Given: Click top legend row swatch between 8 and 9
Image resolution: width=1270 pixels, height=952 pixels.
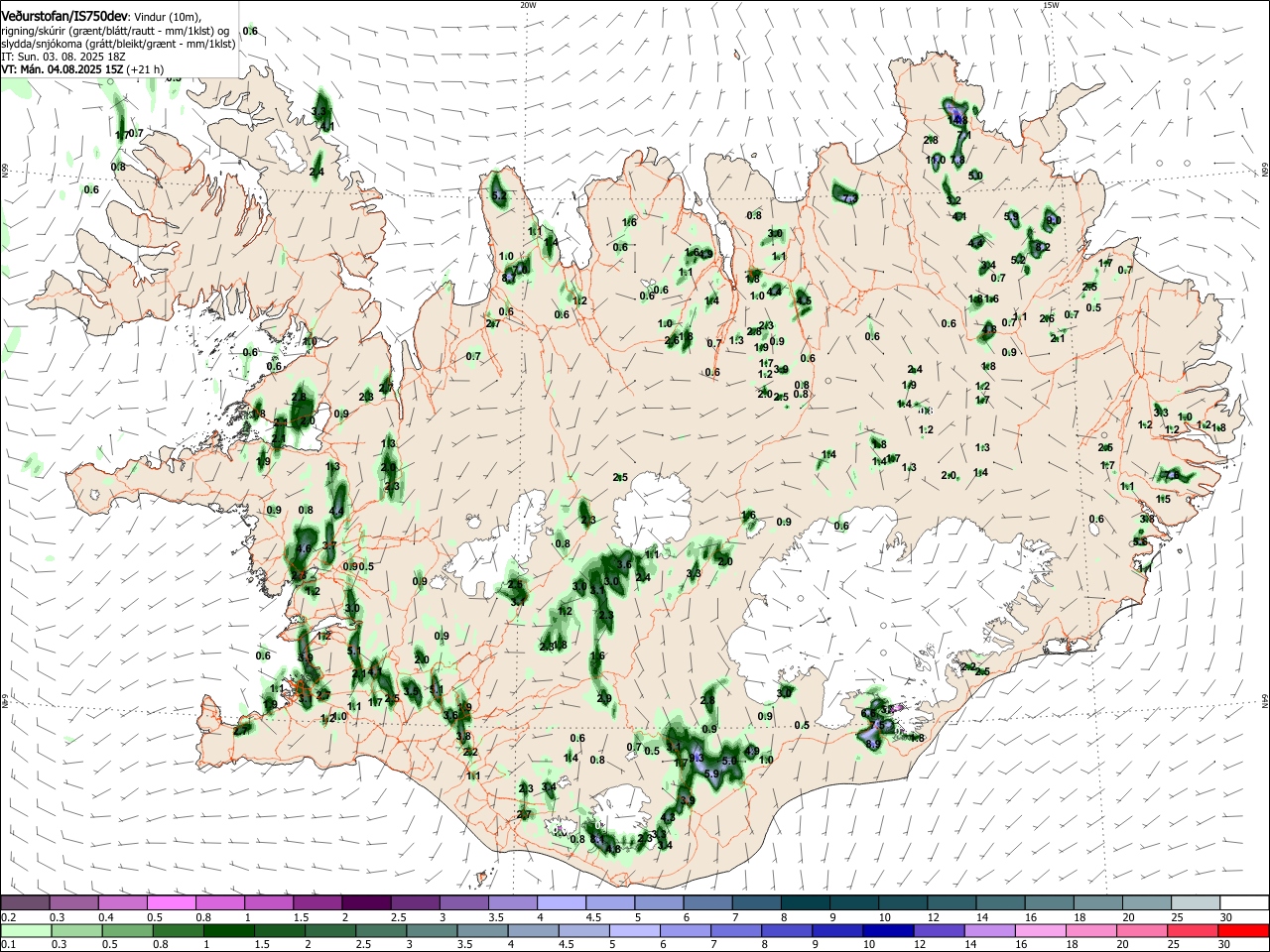Looking at the screenshot, I should coord(806,902).
